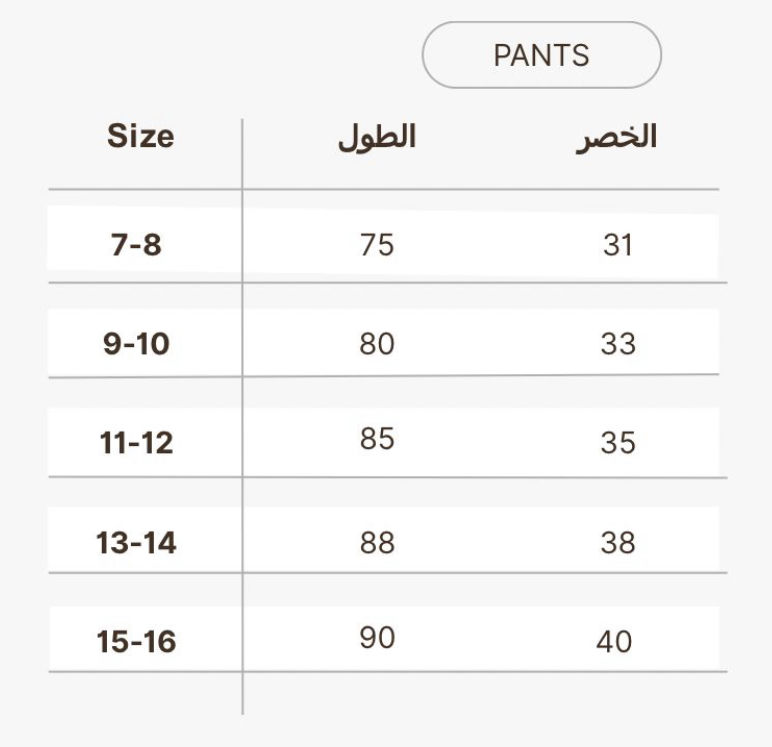Select the length value 88
The width and height of the screenshot is (772, 747).
click(x=377, y=542)
